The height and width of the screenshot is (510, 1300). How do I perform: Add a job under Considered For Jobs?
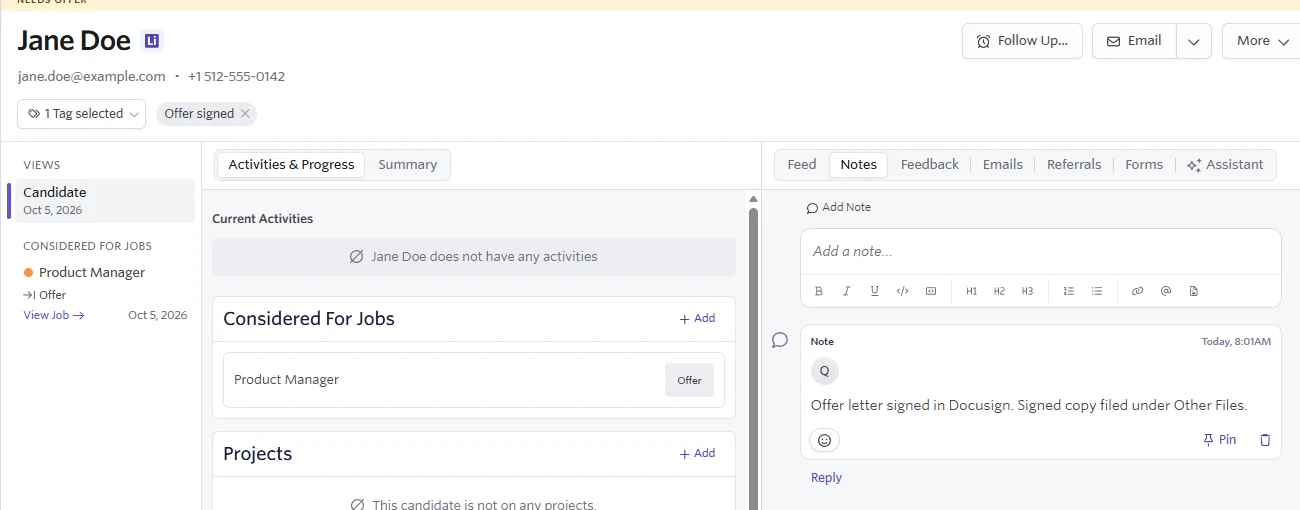[x=697, y=318]
